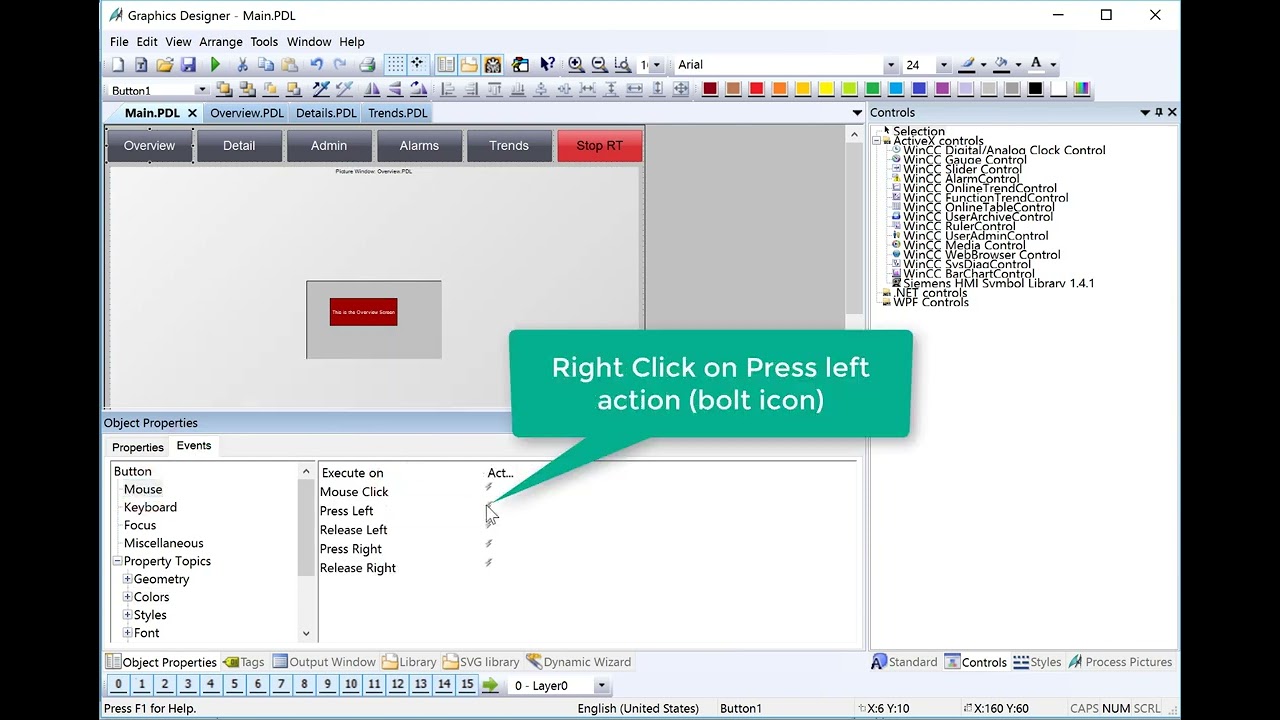Undo the last action
Viewport: 1280px width, 720px height.
point(317,65)
